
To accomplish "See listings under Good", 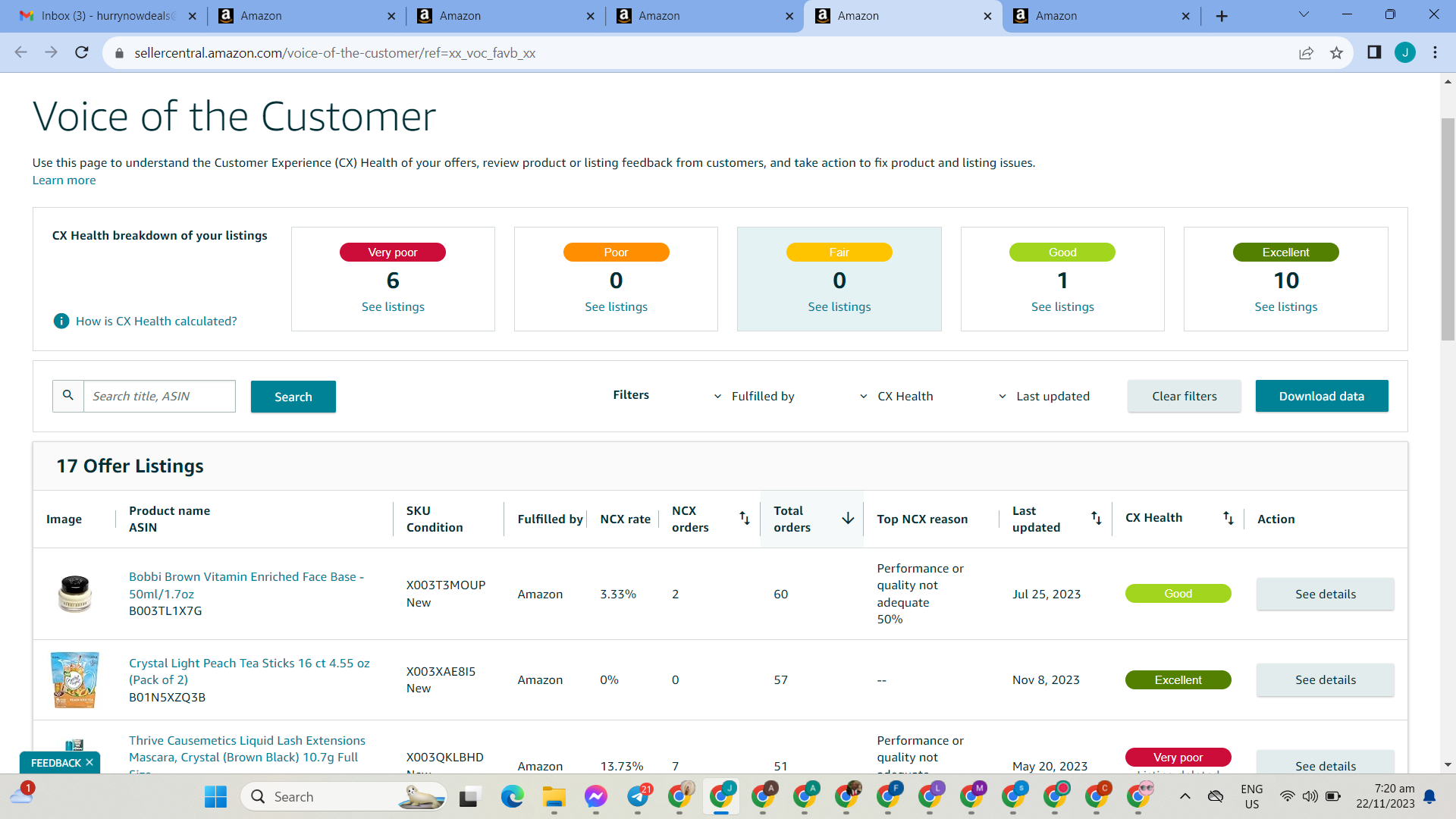I will (1062, 306).
